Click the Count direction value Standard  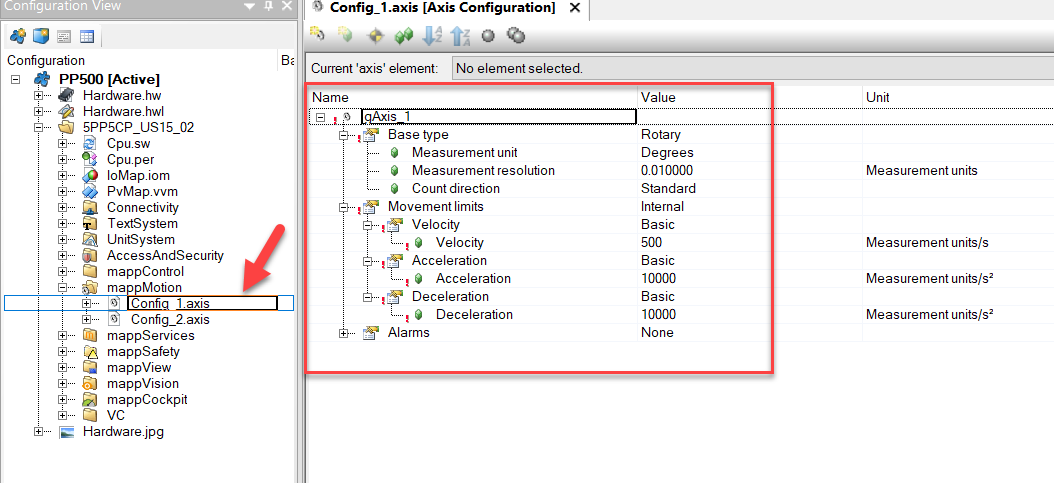[x=668, y=188]
